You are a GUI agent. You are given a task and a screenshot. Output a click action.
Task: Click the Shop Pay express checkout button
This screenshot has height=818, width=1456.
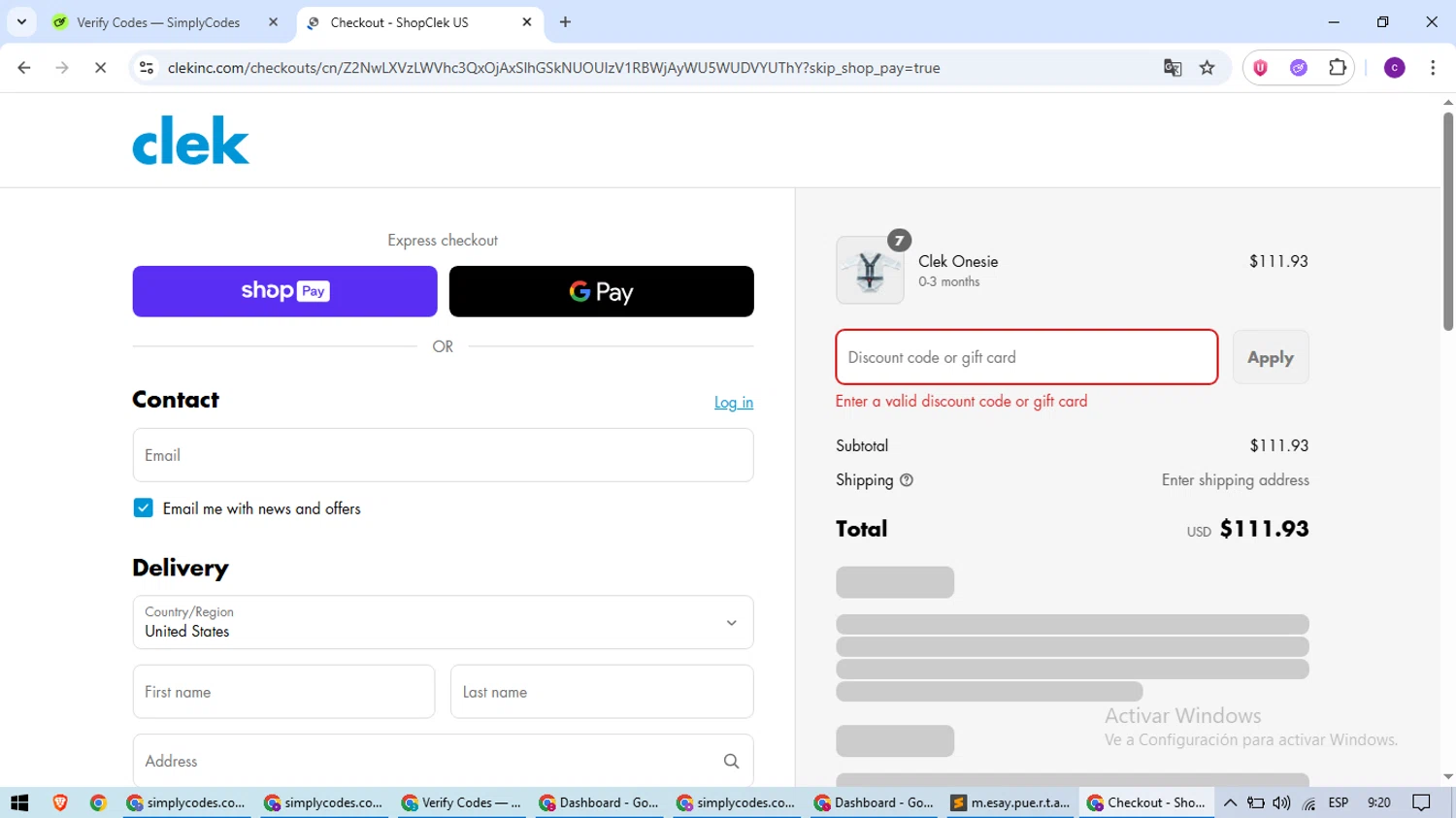[284, 291]
